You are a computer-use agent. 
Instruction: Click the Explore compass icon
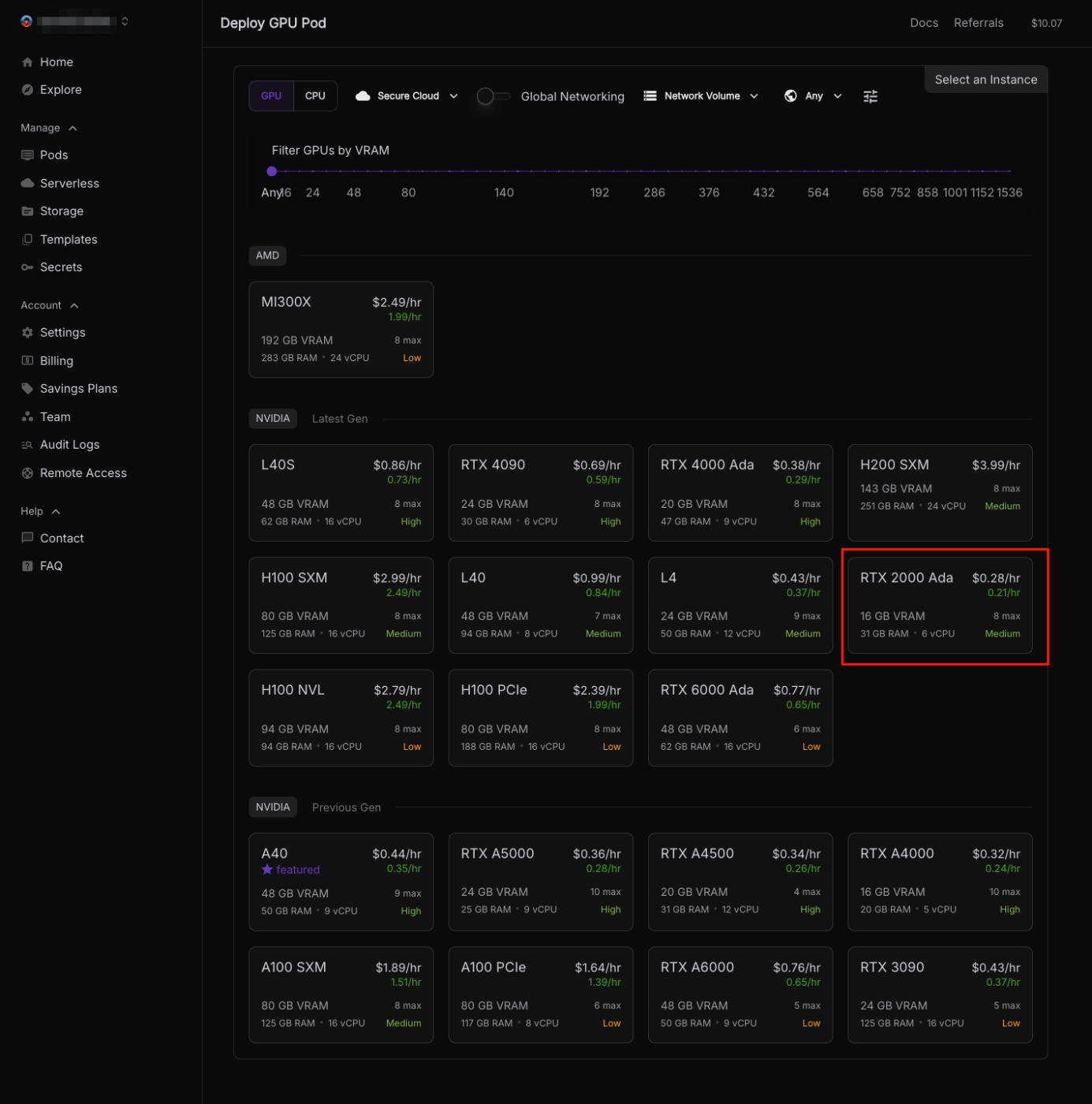click(28, 90)
